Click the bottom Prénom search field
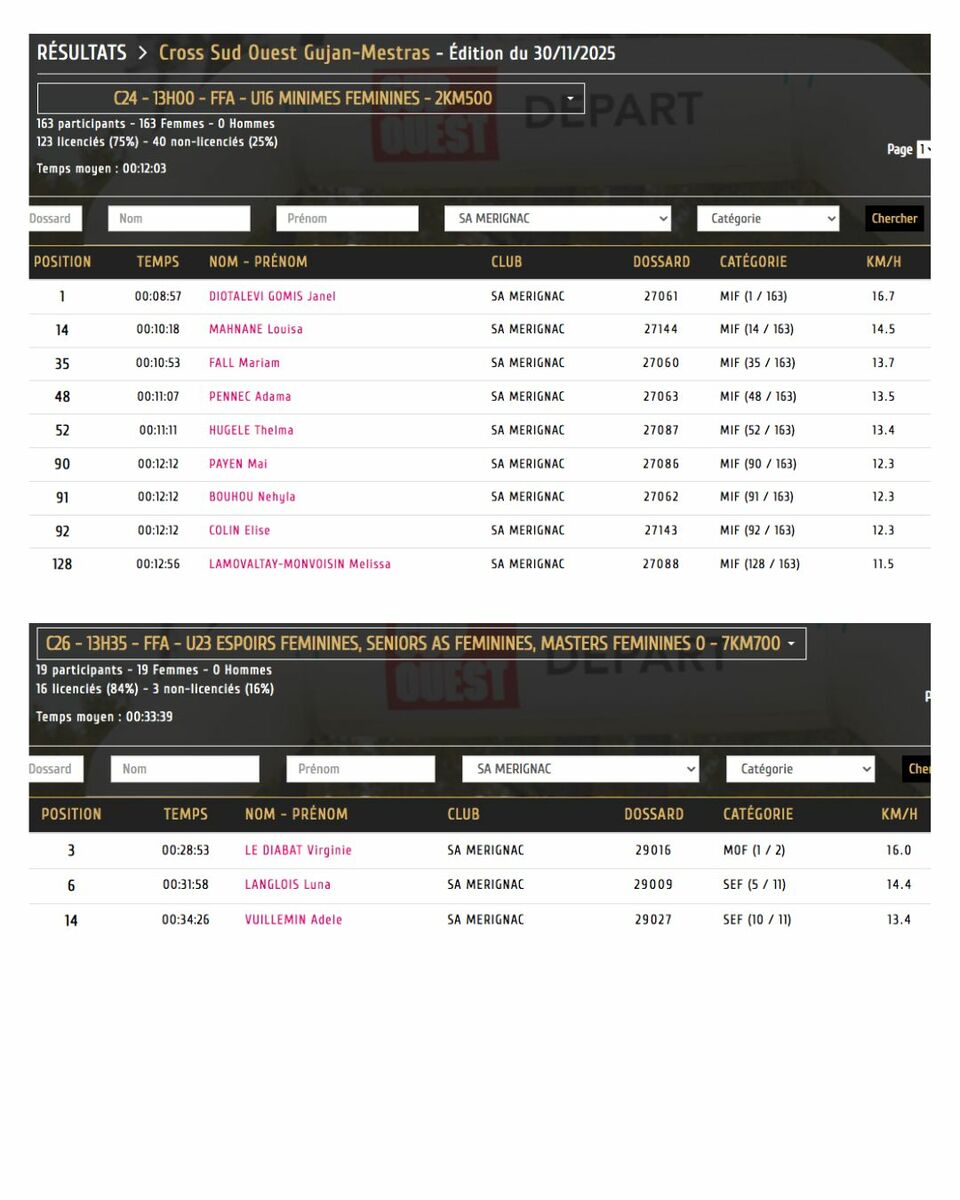Screen dimensions: 960x1200 pyautogui.click(x=360, y=769)
